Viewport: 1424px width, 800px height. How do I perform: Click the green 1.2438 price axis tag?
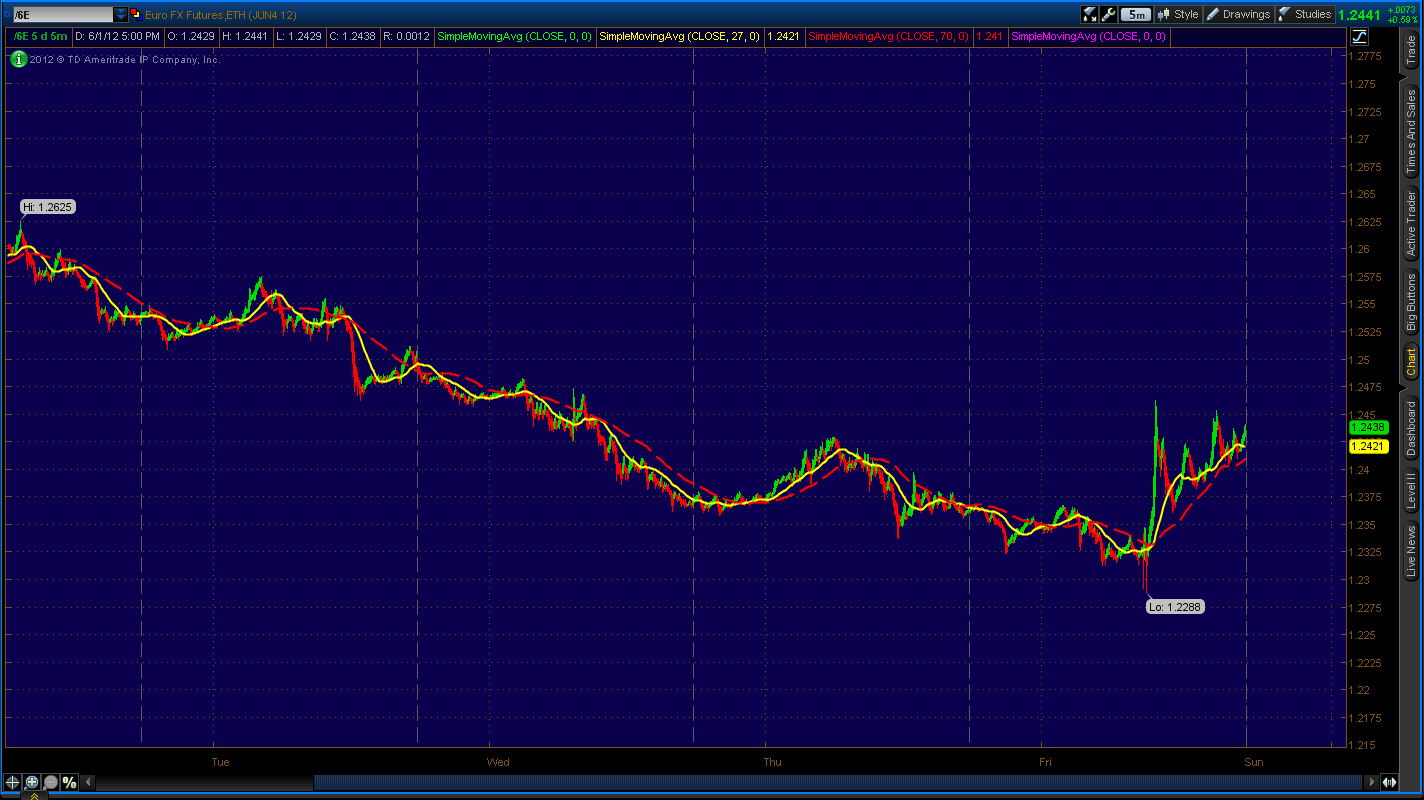[x=1368, y=427]
